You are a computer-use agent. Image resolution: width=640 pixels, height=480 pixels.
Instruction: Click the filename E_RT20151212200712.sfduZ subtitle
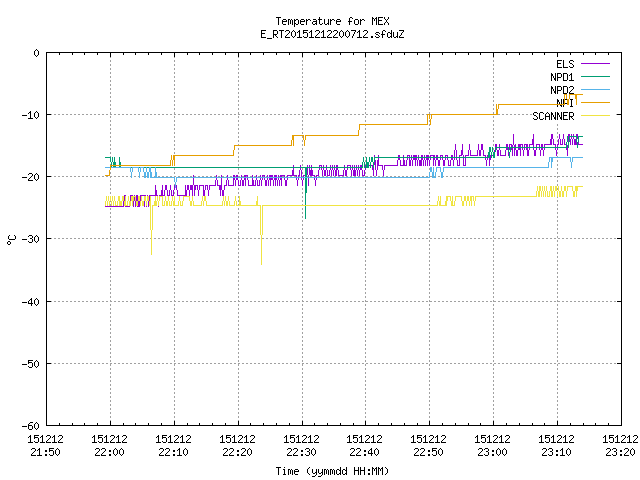pos(332,34)
